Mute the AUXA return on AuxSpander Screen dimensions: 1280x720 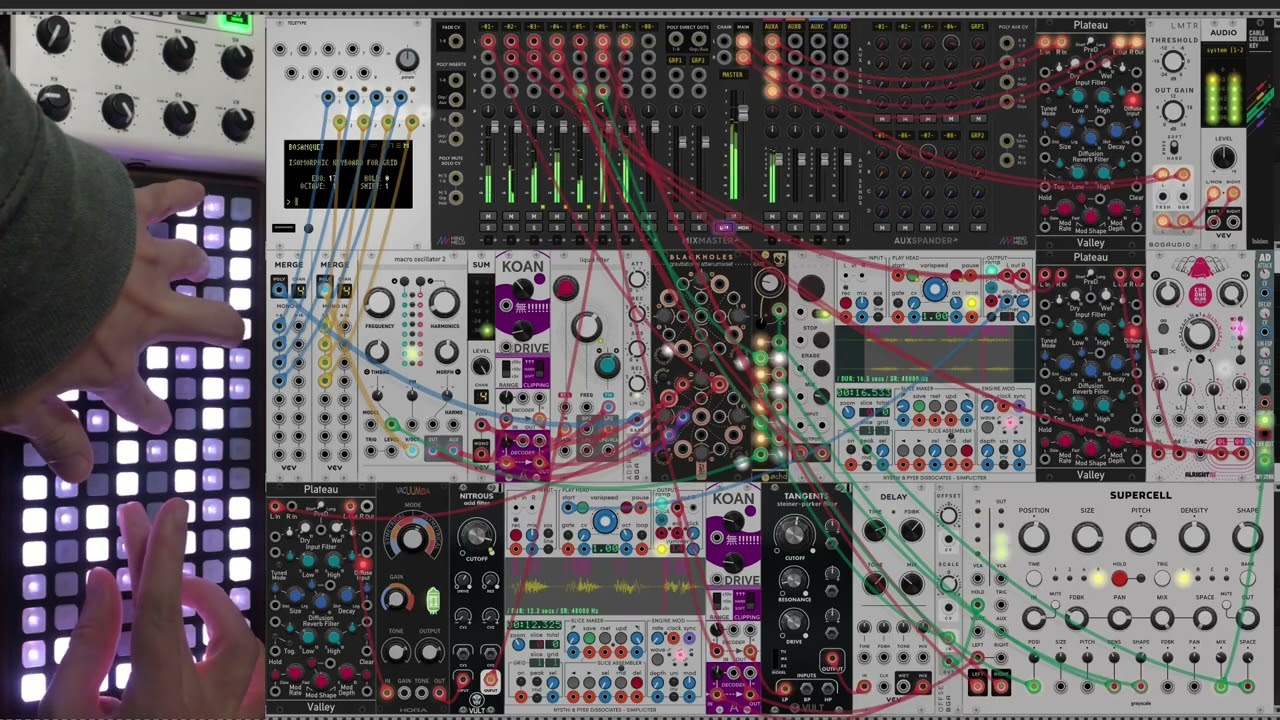click(772, 216)
